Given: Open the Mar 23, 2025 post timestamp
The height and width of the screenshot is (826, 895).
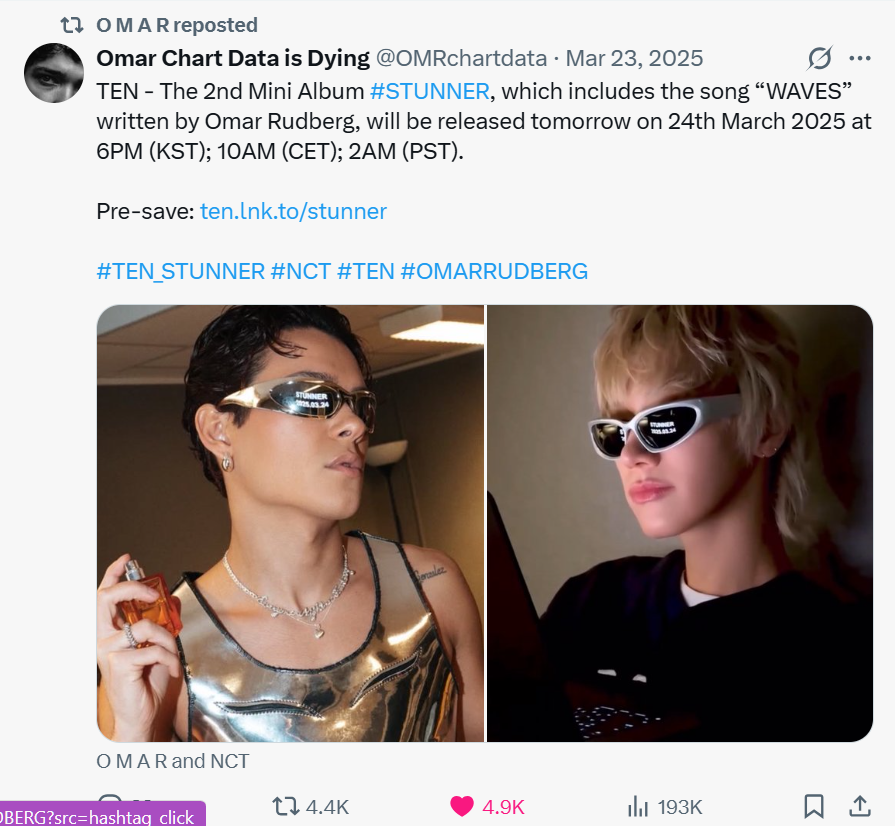Looking at the screenshot, I should tap(635, 58).
